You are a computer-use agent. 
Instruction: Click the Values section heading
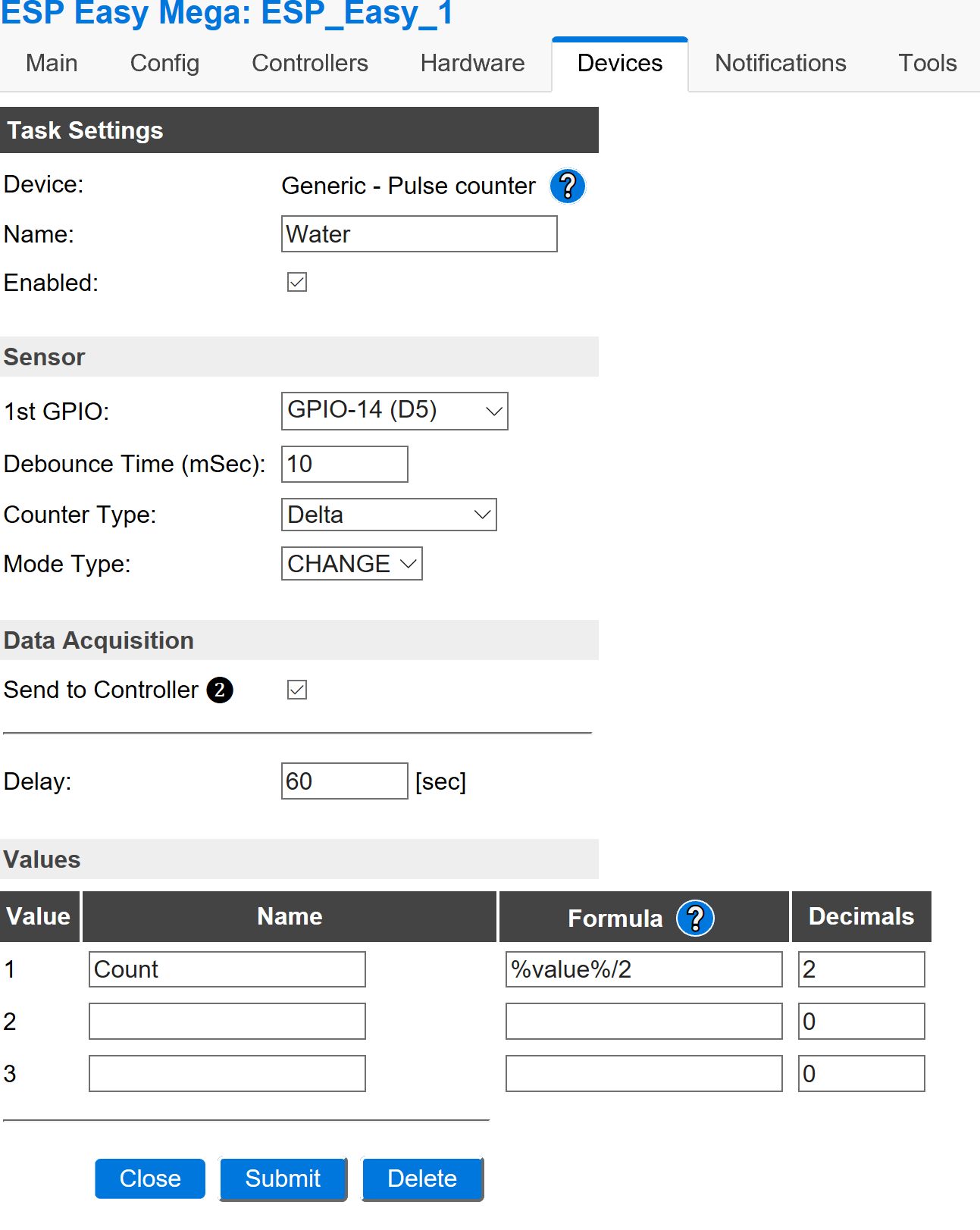click(x=299, y=859)
